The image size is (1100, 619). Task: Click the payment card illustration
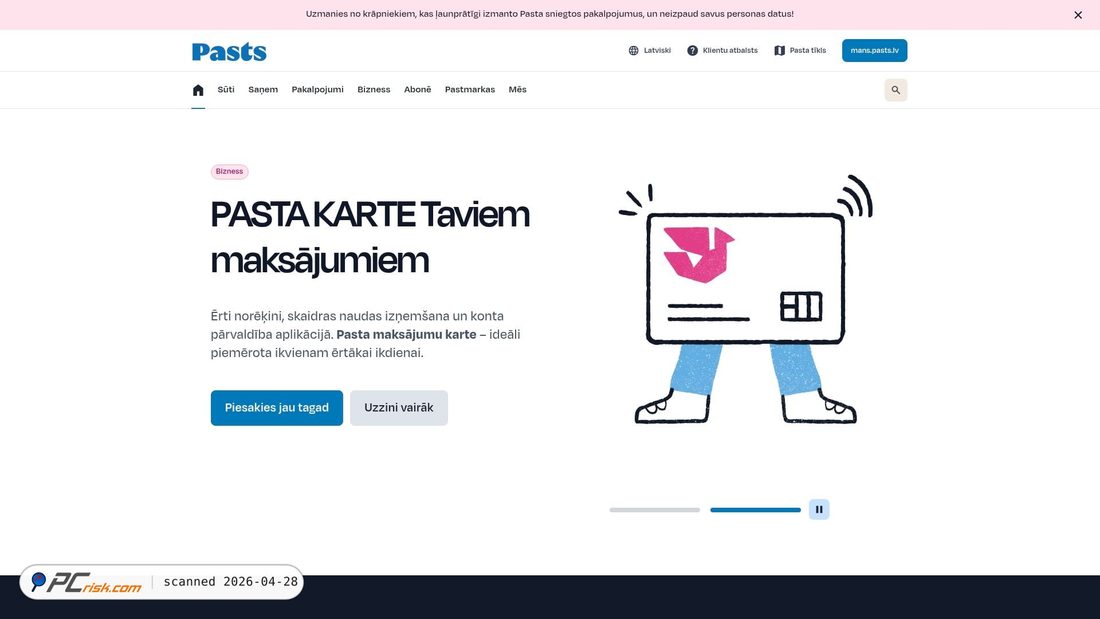pos(746,299)
